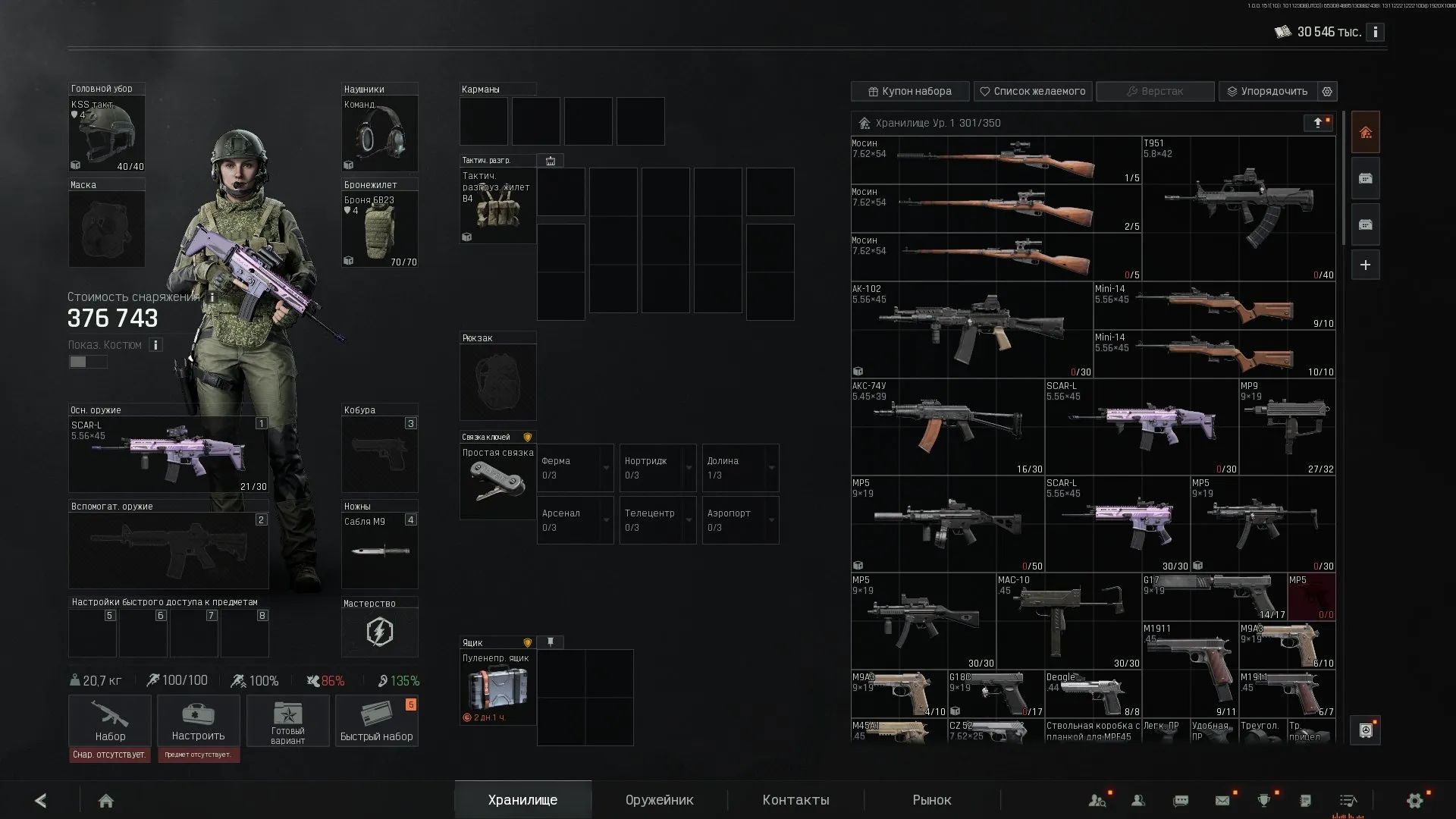1456x819 pixels.
Task: Expand the Телецентр key dropdown
Action: pos(689,520)
